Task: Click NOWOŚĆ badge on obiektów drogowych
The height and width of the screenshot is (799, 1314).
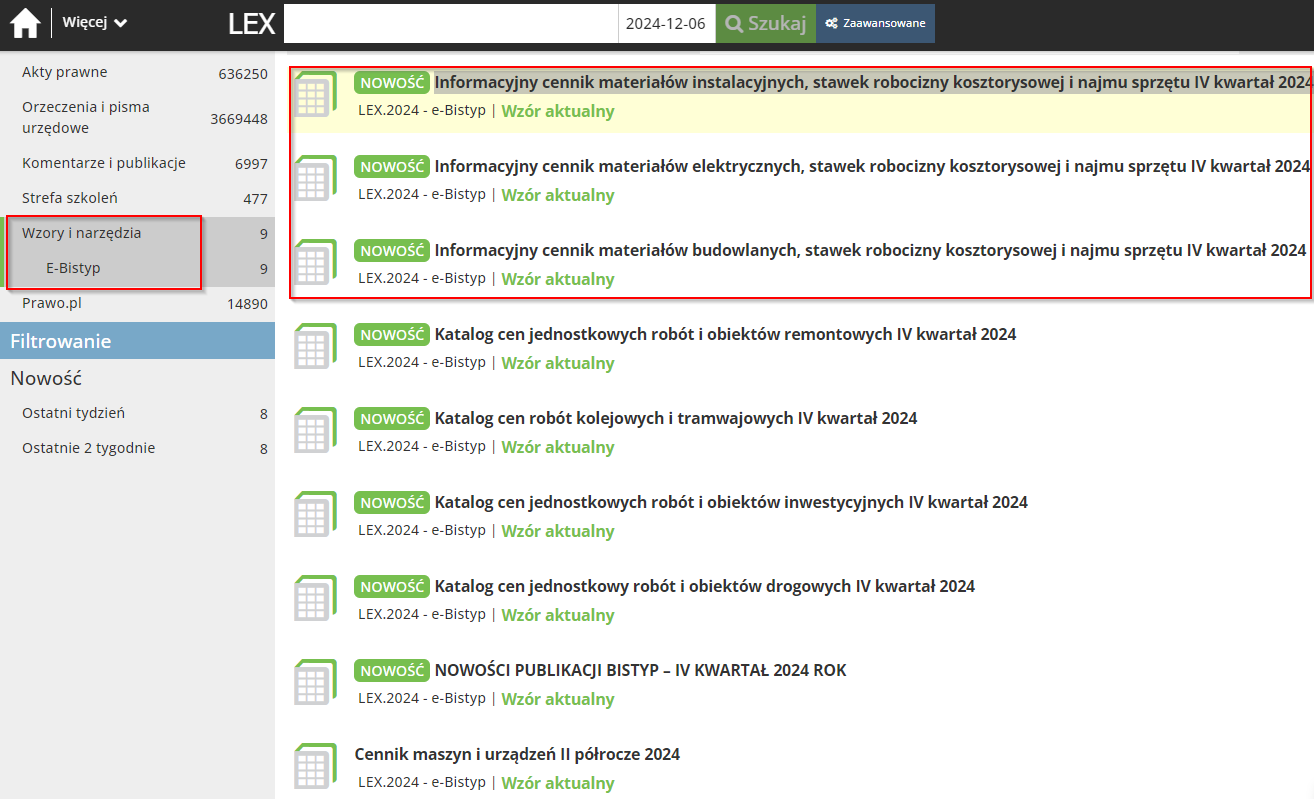Action: click(392, 586)
